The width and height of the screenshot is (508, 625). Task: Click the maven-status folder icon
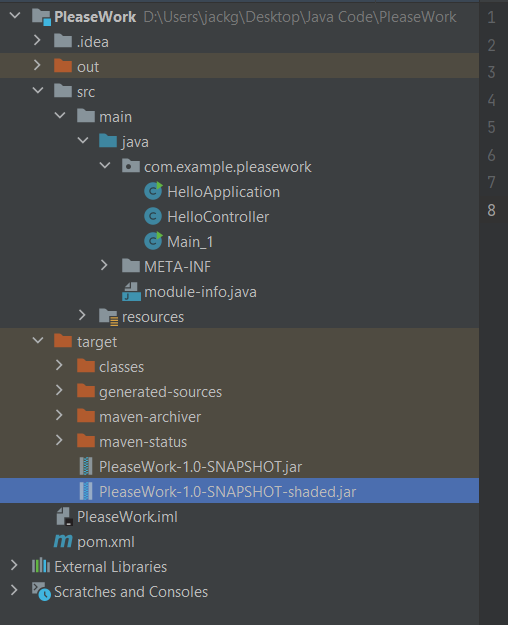(x=86, y=441)
